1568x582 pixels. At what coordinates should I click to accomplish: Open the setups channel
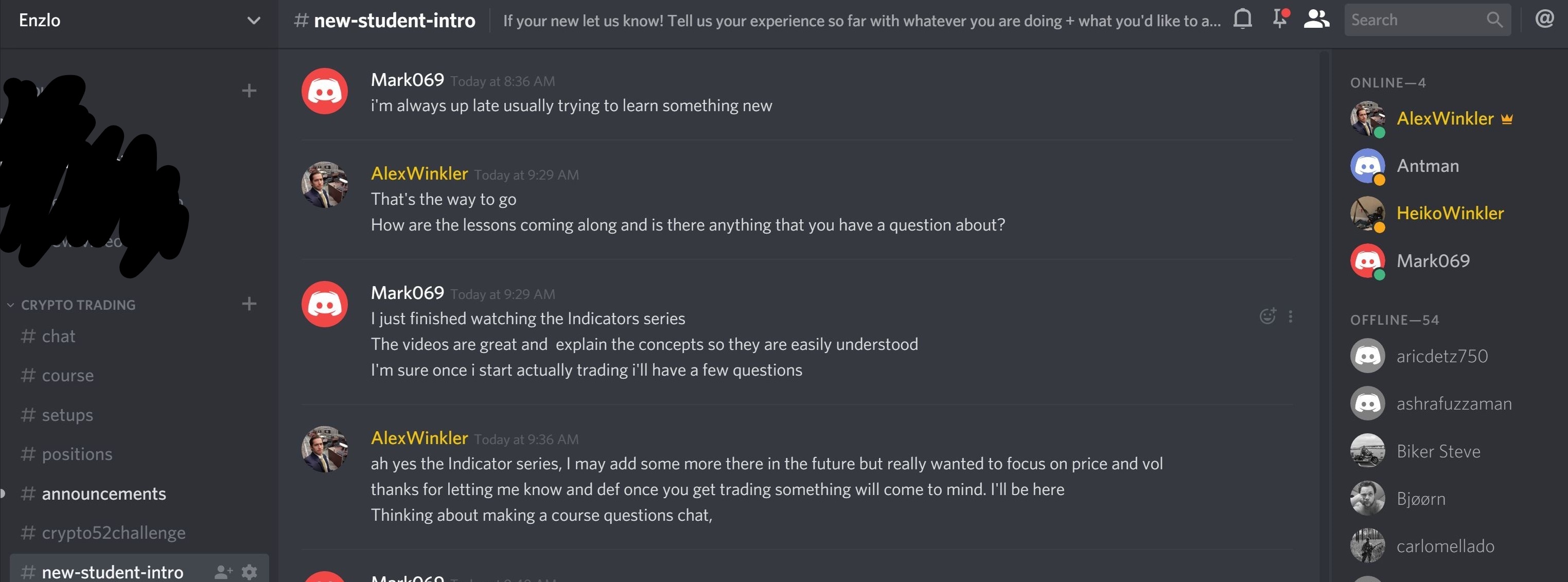(x=67, y=415)
